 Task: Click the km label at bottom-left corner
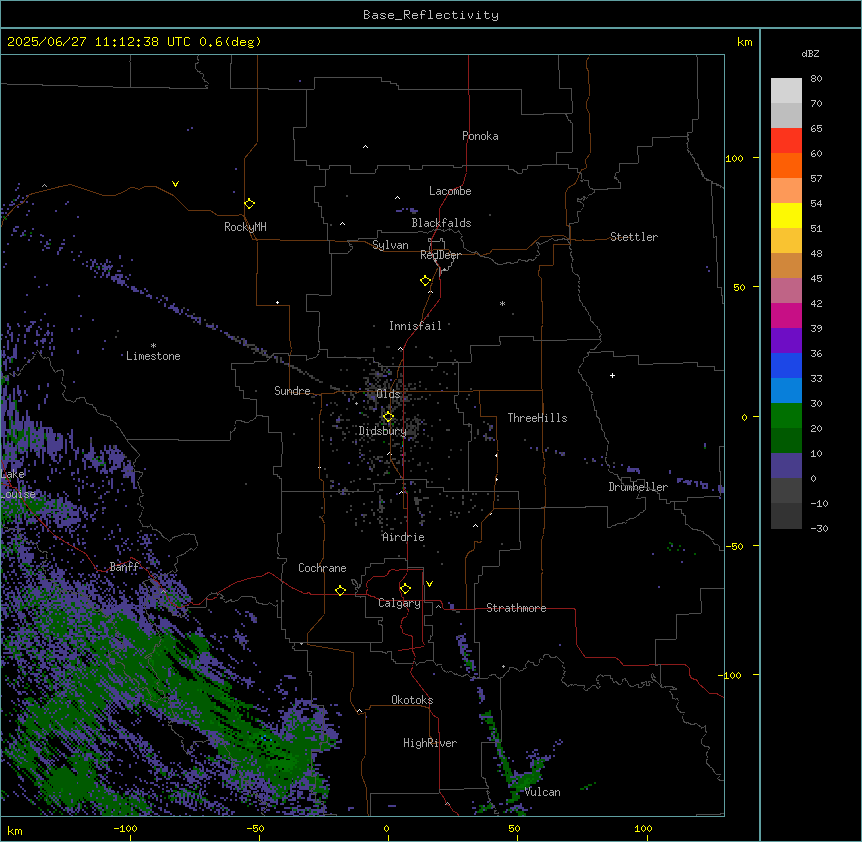(x=15, y=830)
